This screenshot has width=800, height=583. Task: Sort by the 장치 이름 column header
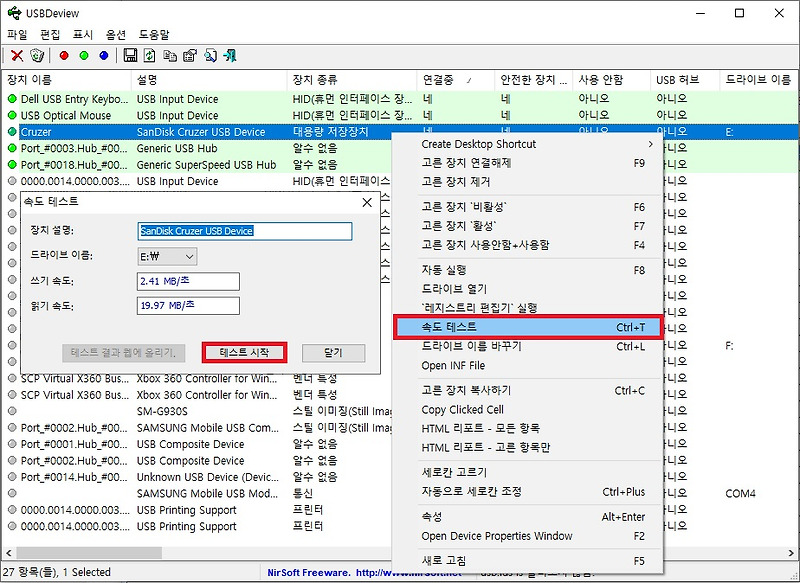point(66,80)
